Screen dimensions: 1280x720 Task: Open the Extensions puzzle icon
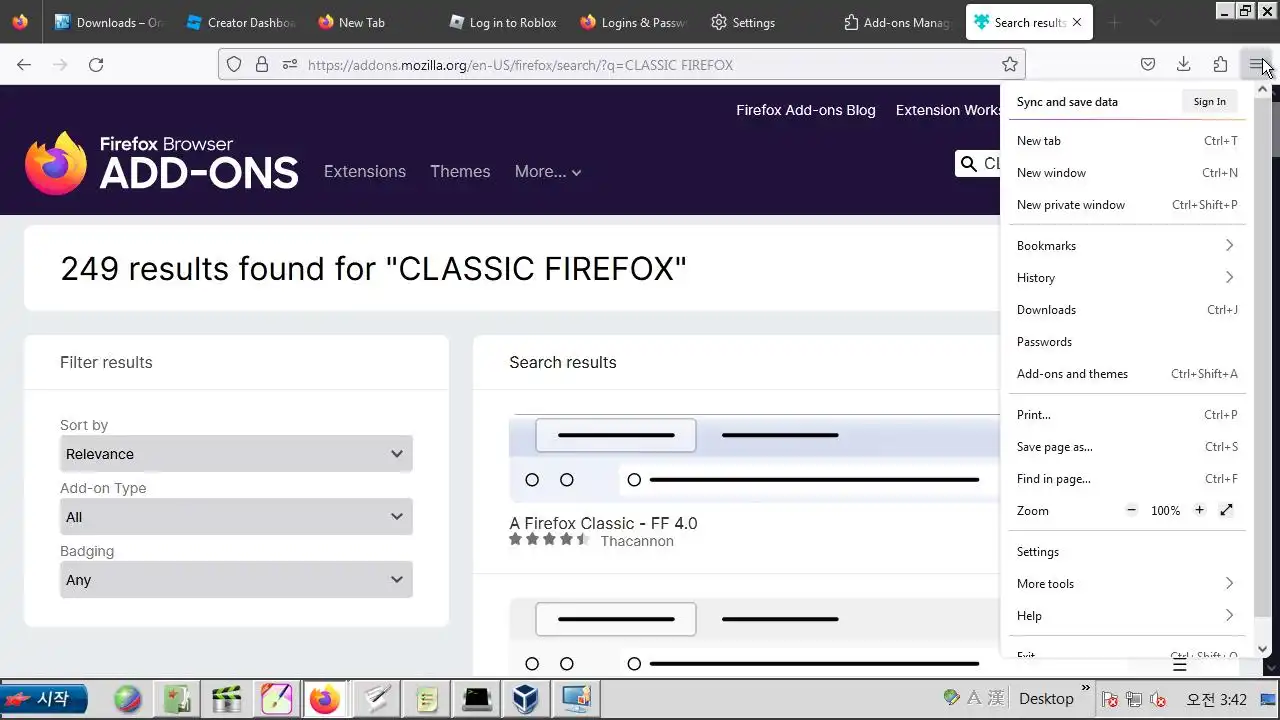[x=1220, y=64]
